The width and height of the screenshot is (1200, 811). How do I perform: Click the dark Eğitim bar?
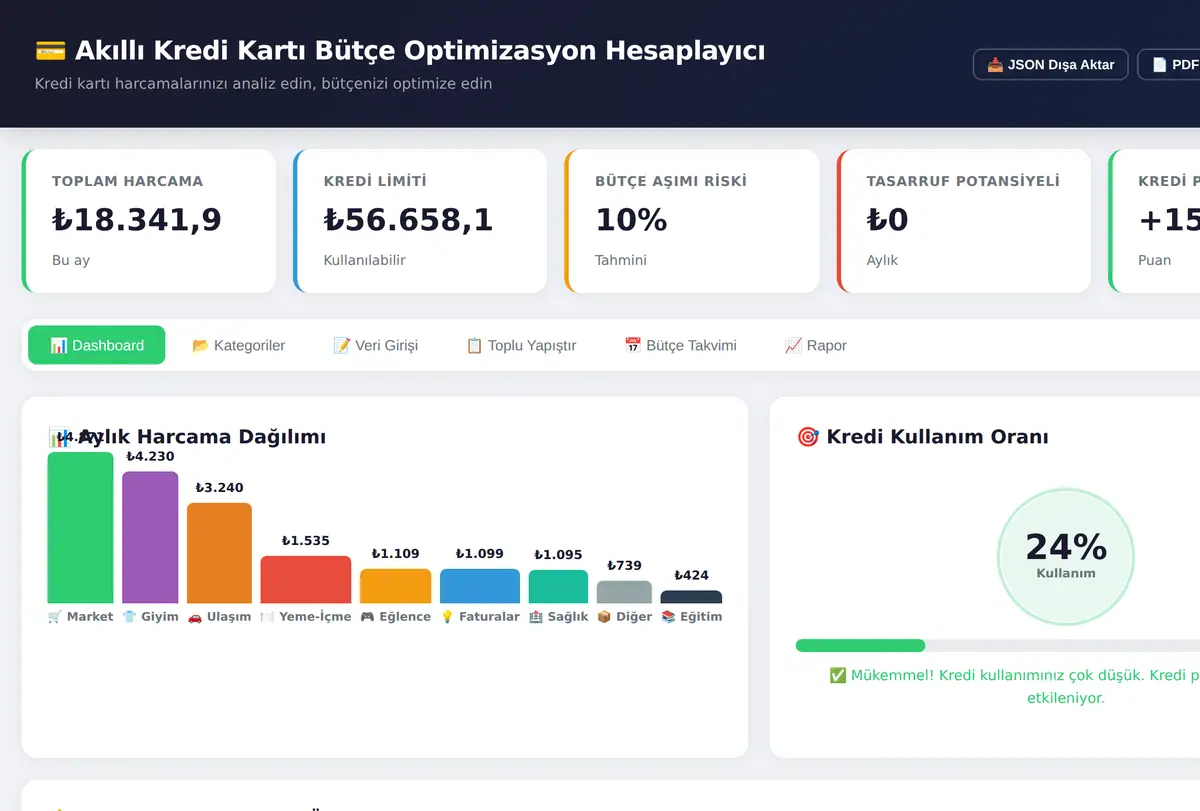tap(691, 597)
